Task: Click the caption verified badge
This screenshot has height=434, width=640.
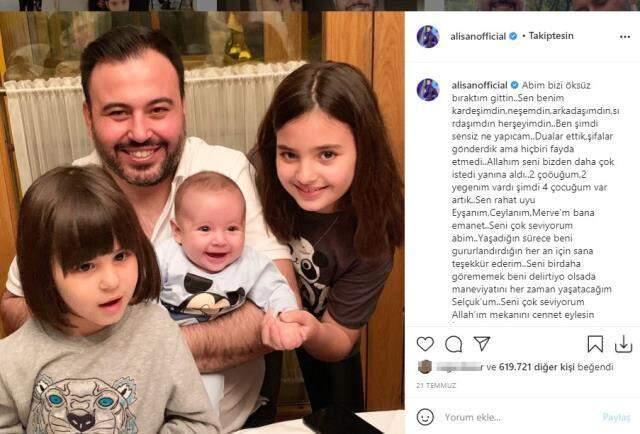Action: point(514,85)
